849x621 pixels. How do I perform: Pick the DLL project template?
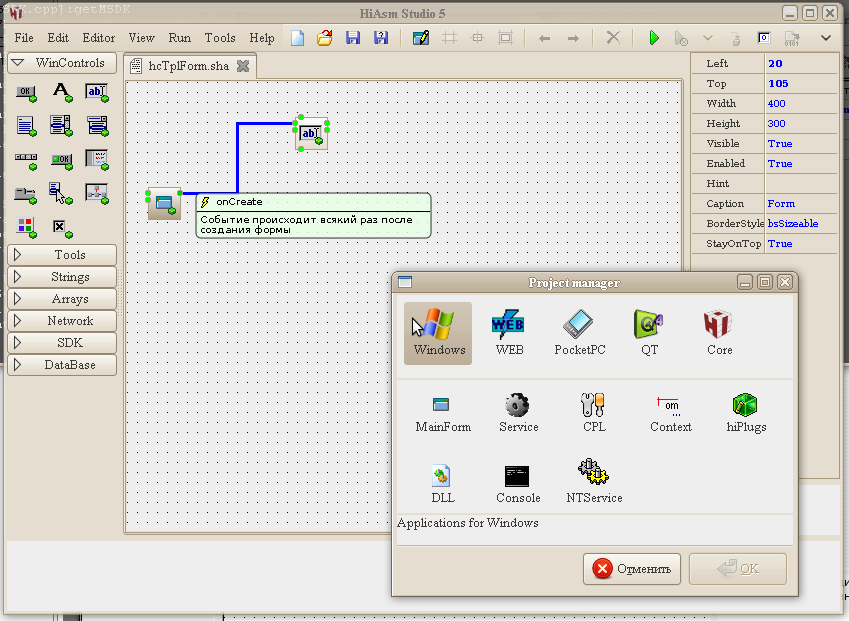click(x=442, y=484)
